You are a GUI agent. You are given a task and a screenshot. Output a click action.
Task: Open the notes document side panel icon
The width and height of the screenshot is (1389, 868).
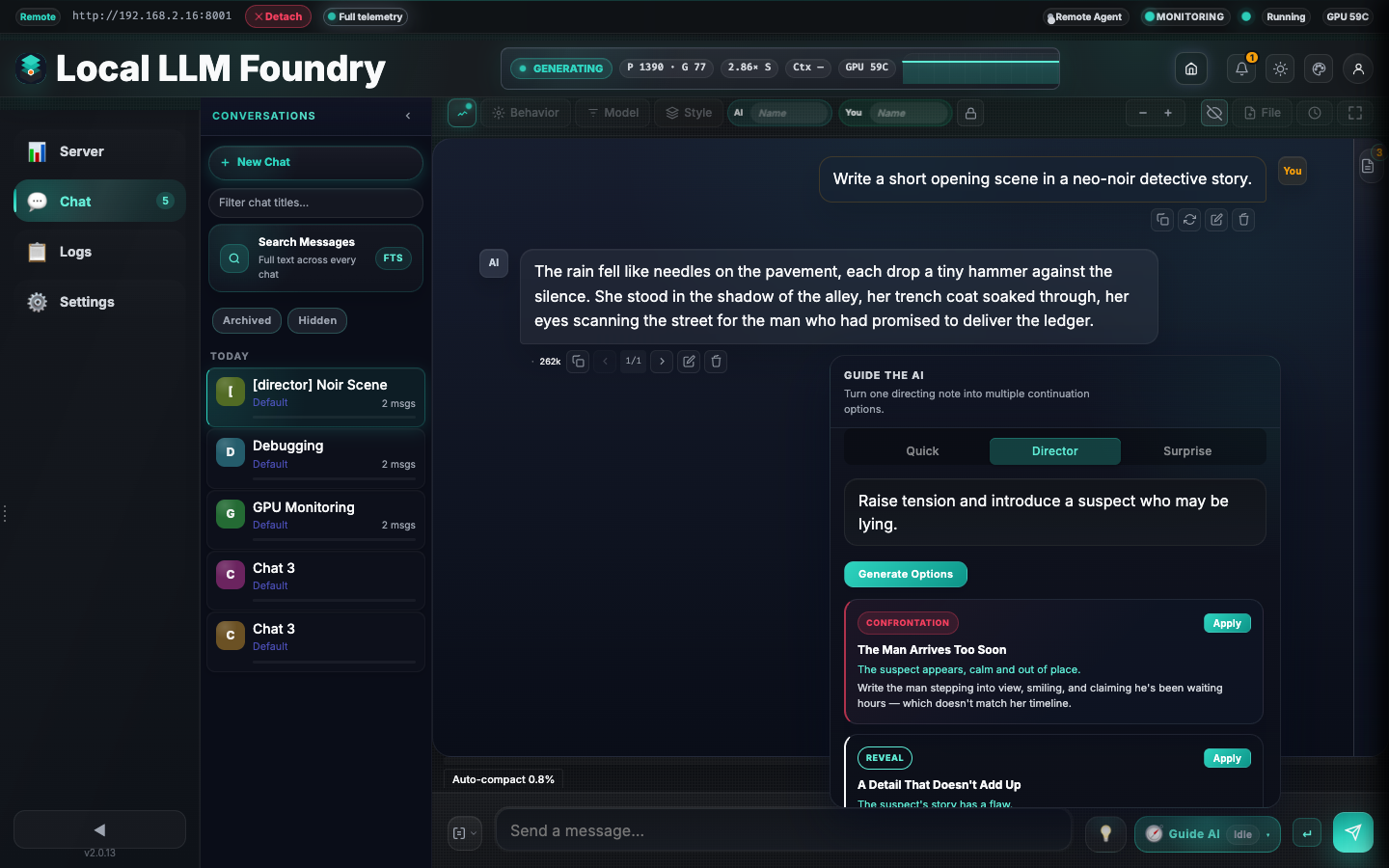1368,166
